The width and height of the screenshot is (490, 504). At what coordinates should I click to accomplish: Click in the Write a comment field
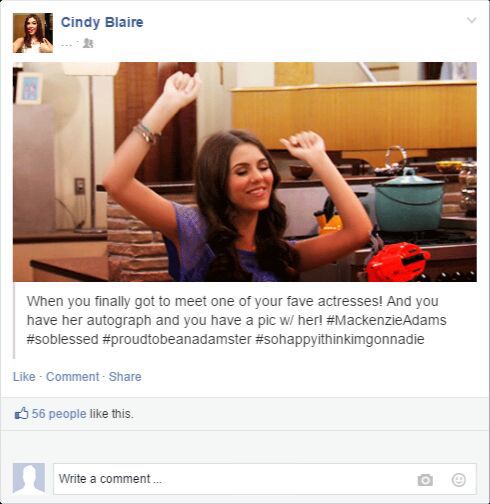pyautogui.click(x=265, y=479)
